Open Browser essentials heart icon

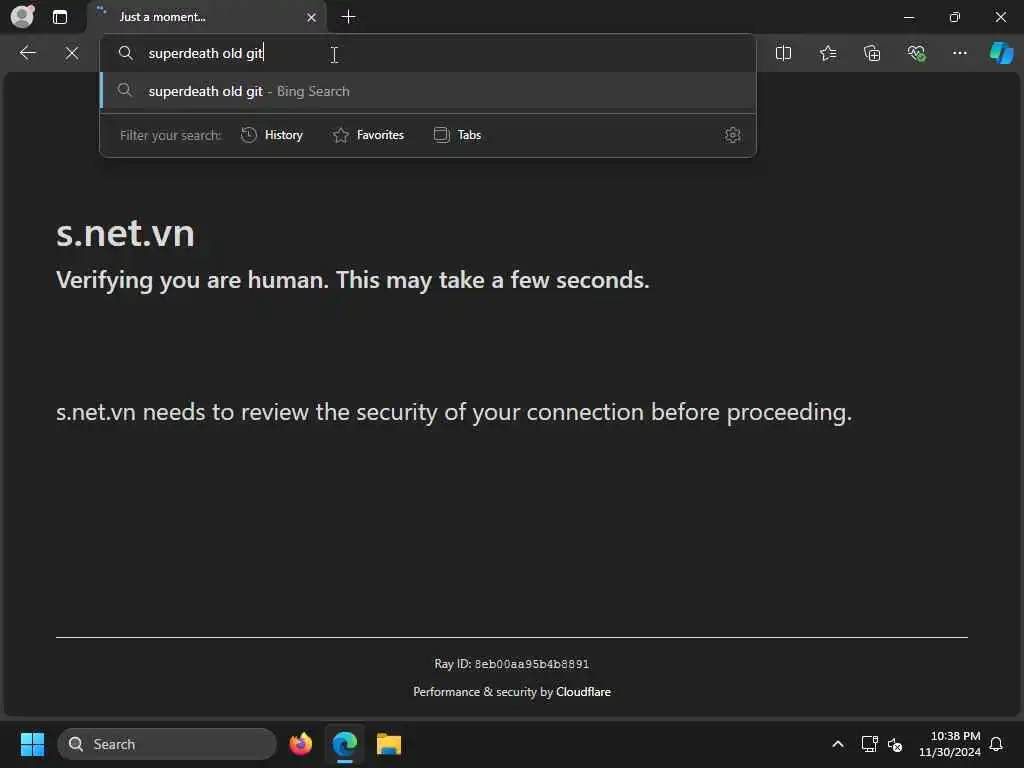916,53
